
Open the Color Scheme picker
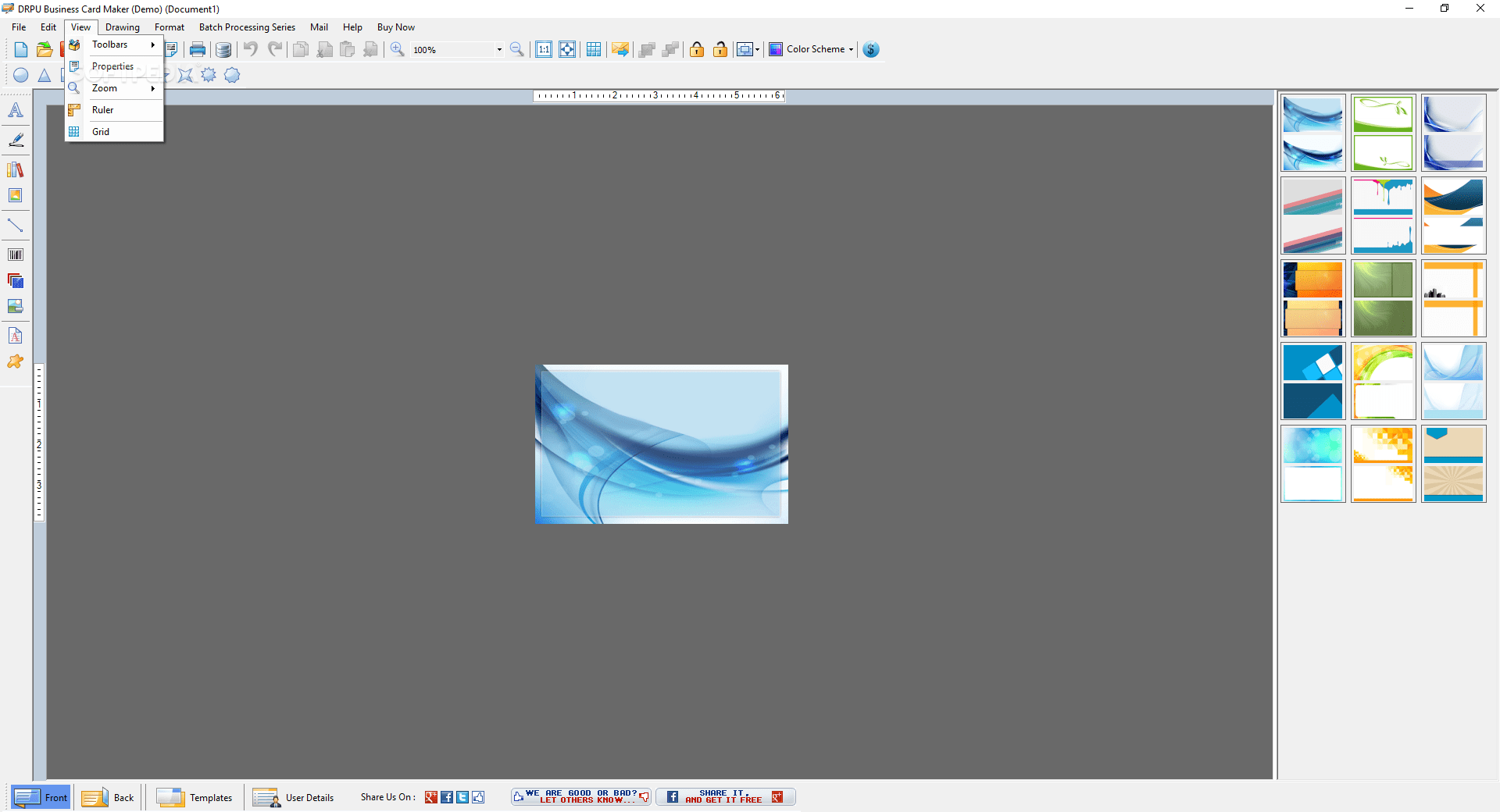pyautogui.click(x=810, y=48)
